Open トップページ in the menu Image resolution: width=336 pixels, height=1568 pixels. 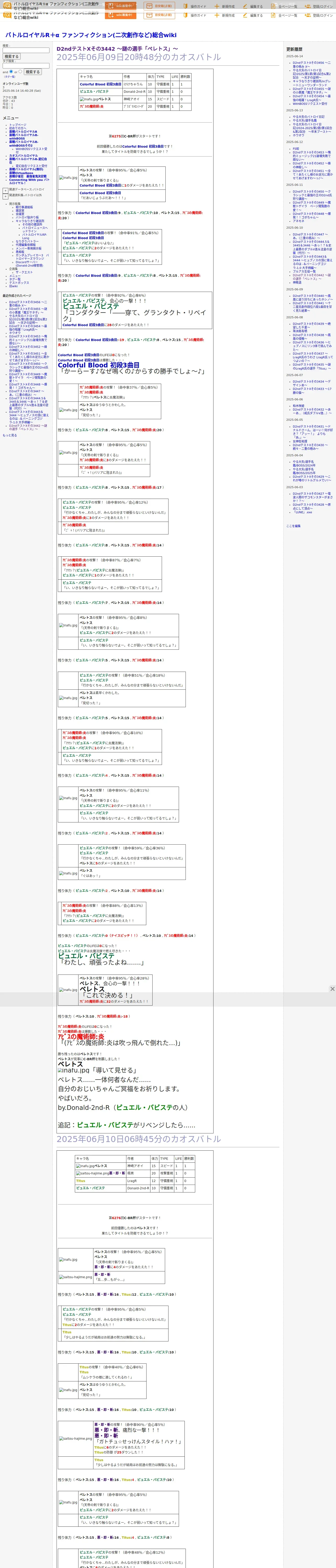click(18, 125)
